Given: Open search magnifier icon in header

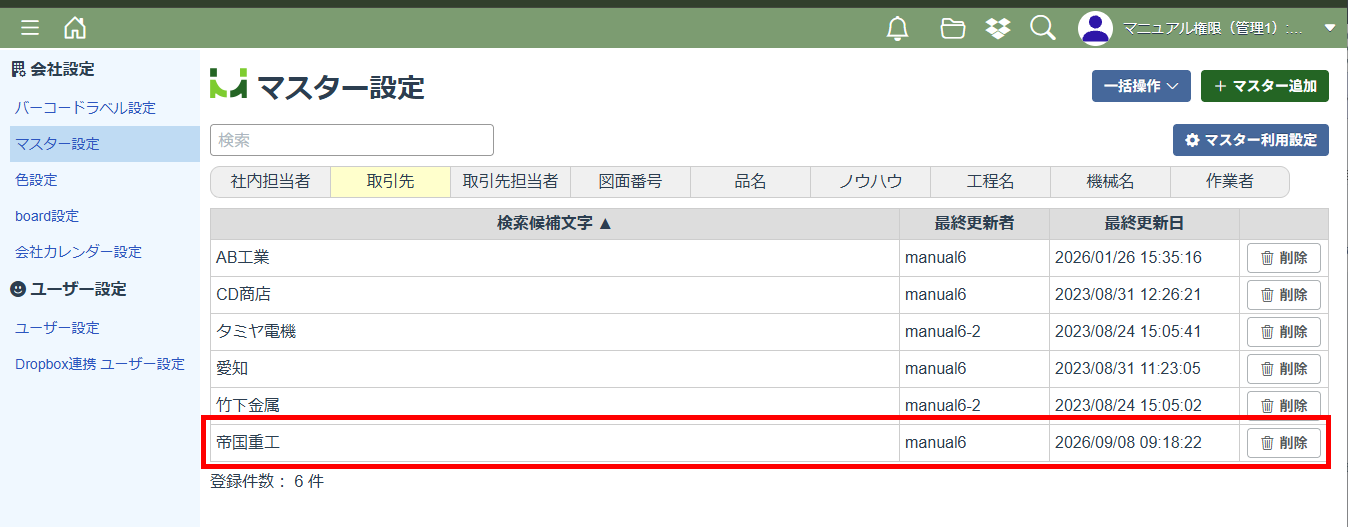Looking at the screenshot, I should click(x=1042, y=28).
